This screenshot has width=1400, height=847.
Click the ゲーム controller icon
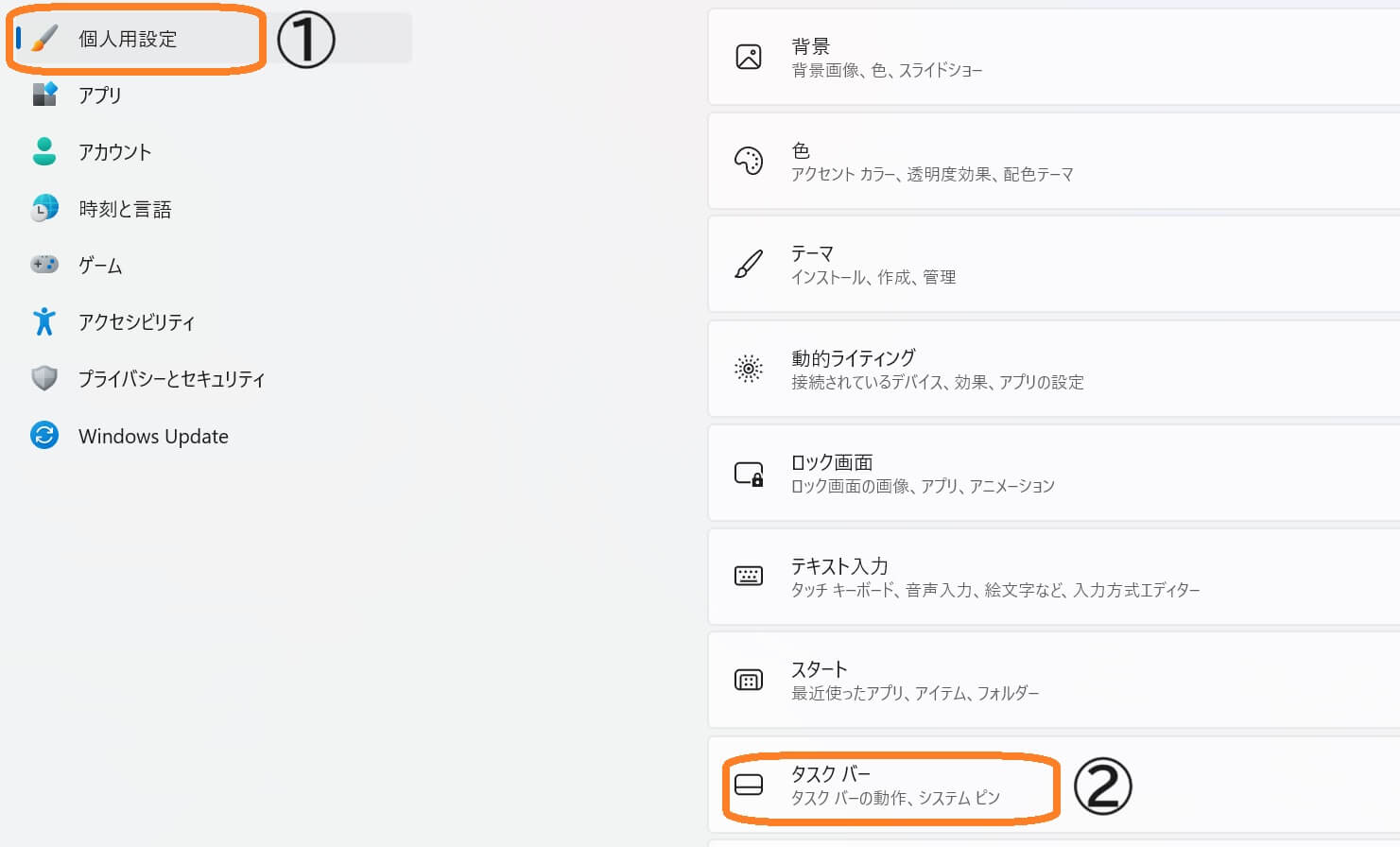pos(44,265)
